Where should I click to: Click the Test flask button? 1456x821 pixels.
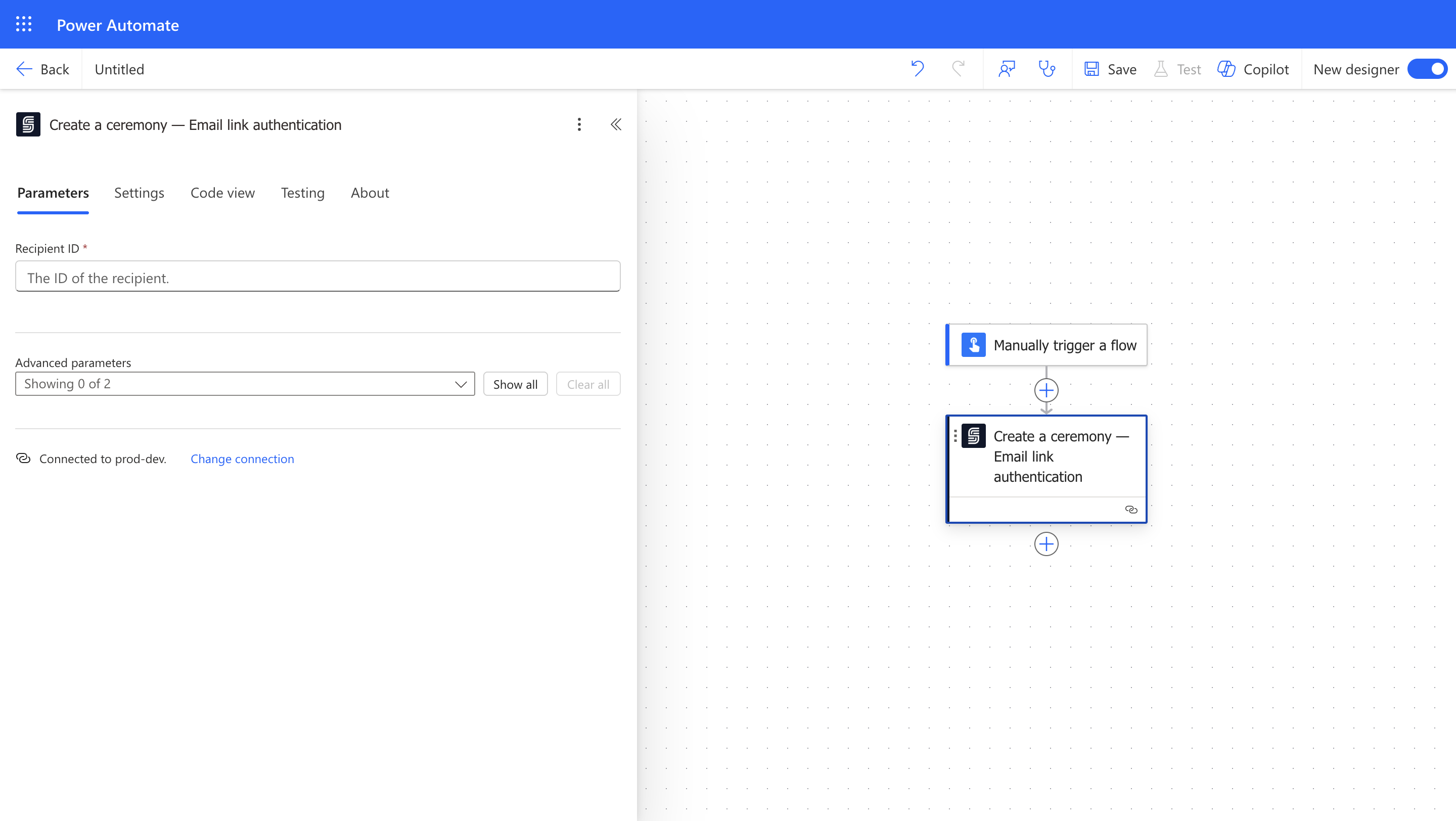[1177, 69]
